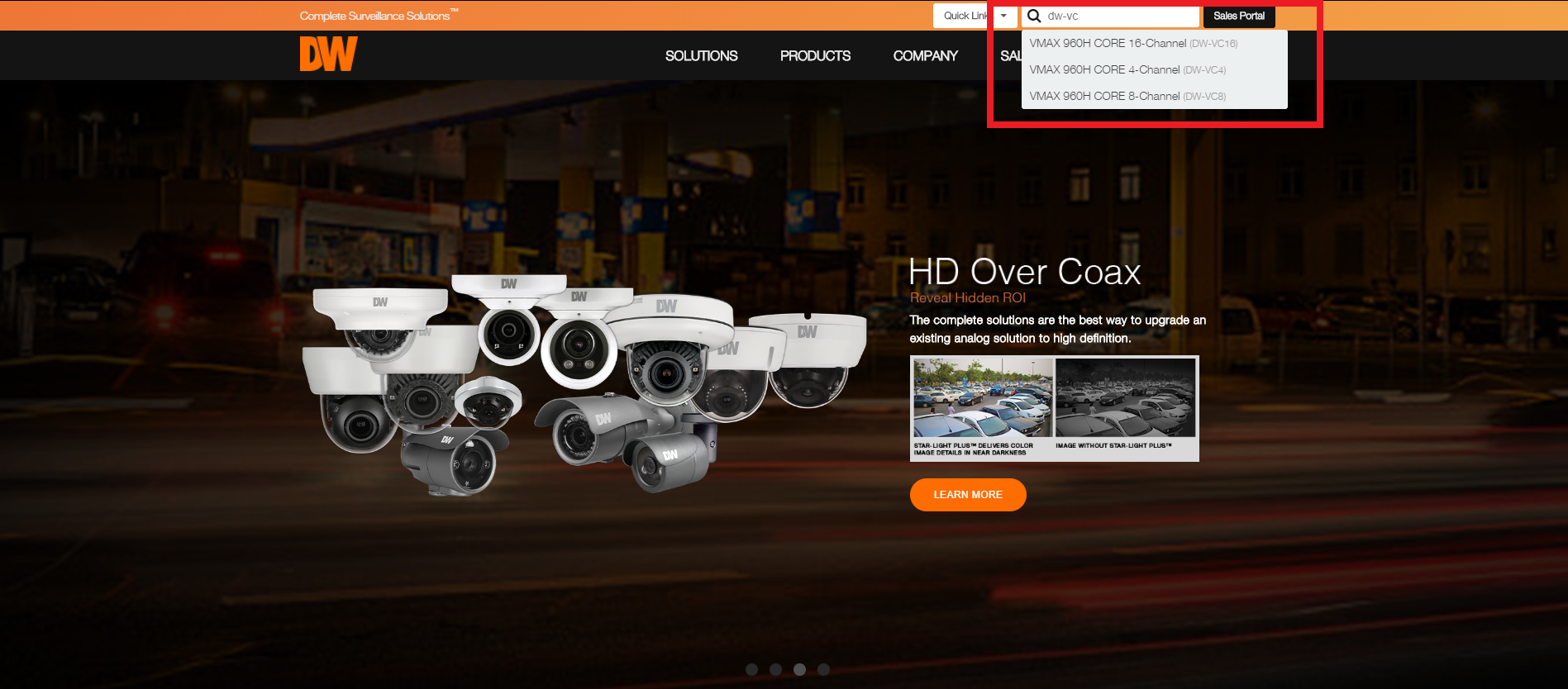Select VMAX 960H CORE 4-Channel suggestion
The height and width of the screenshot is (689, 1568).
click(x=1154, y=69)
